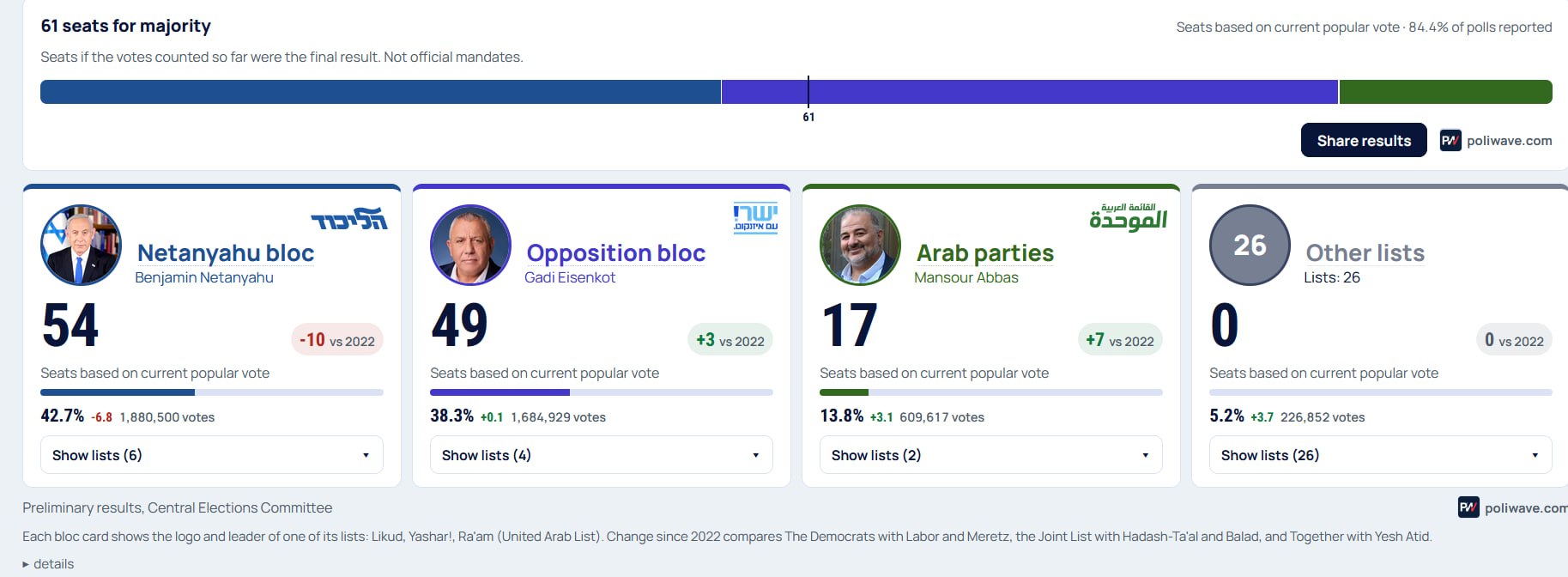Click the Netanyahu bloc heading

click(226, 253)
